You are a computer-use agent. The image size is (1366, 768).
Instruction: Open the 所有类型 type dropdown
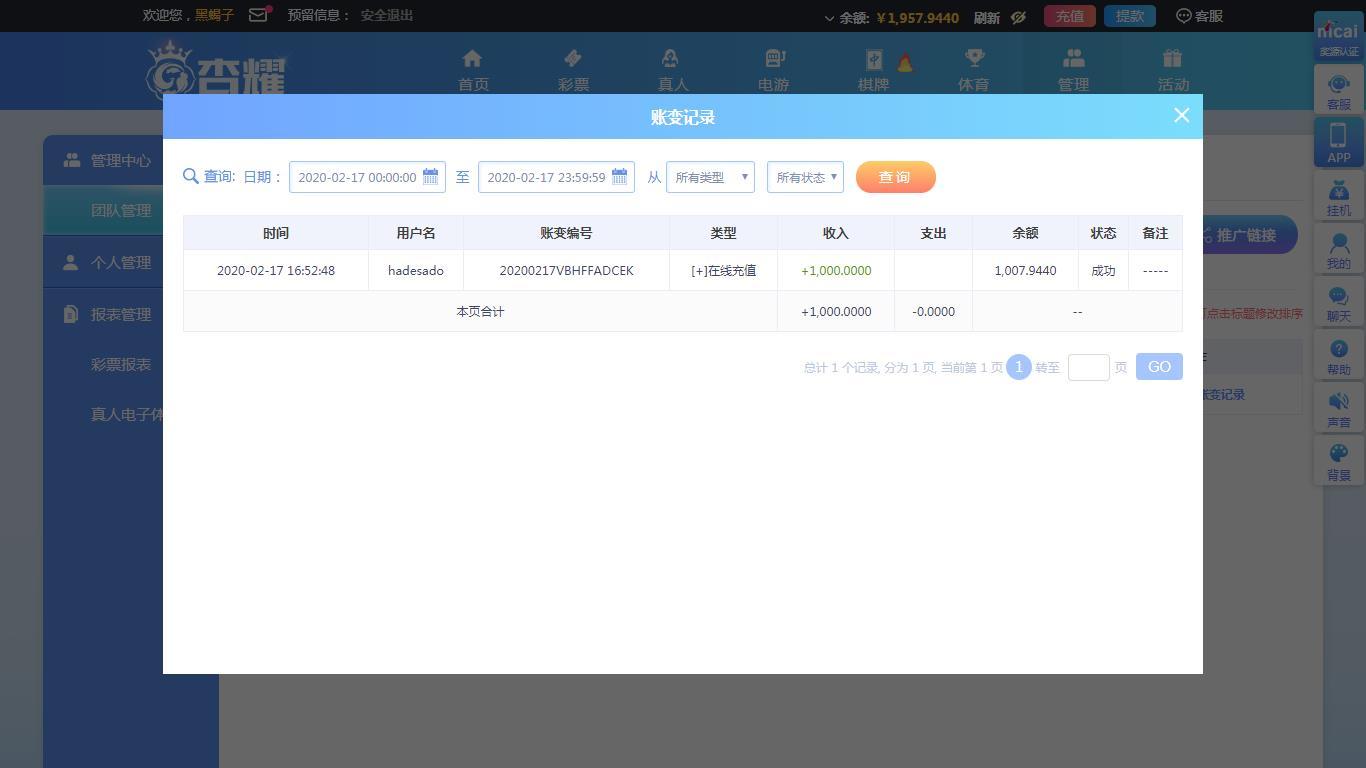click(710, 177)
